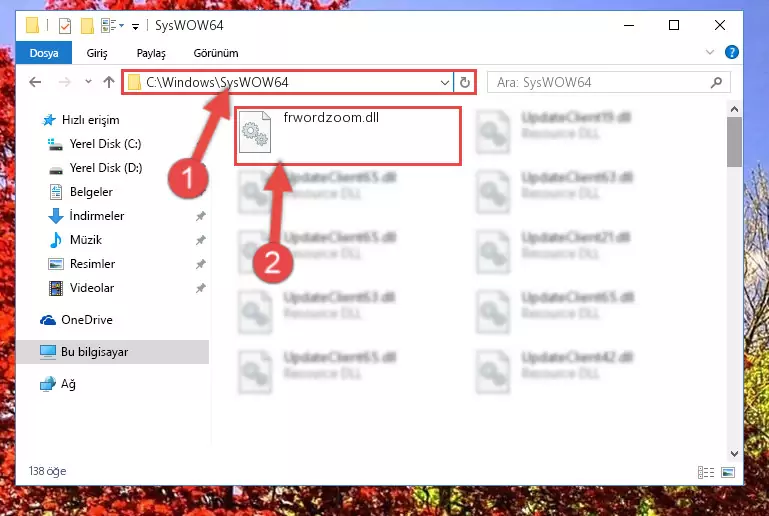Go back using the Back arrow

click(x=35, y=82)
